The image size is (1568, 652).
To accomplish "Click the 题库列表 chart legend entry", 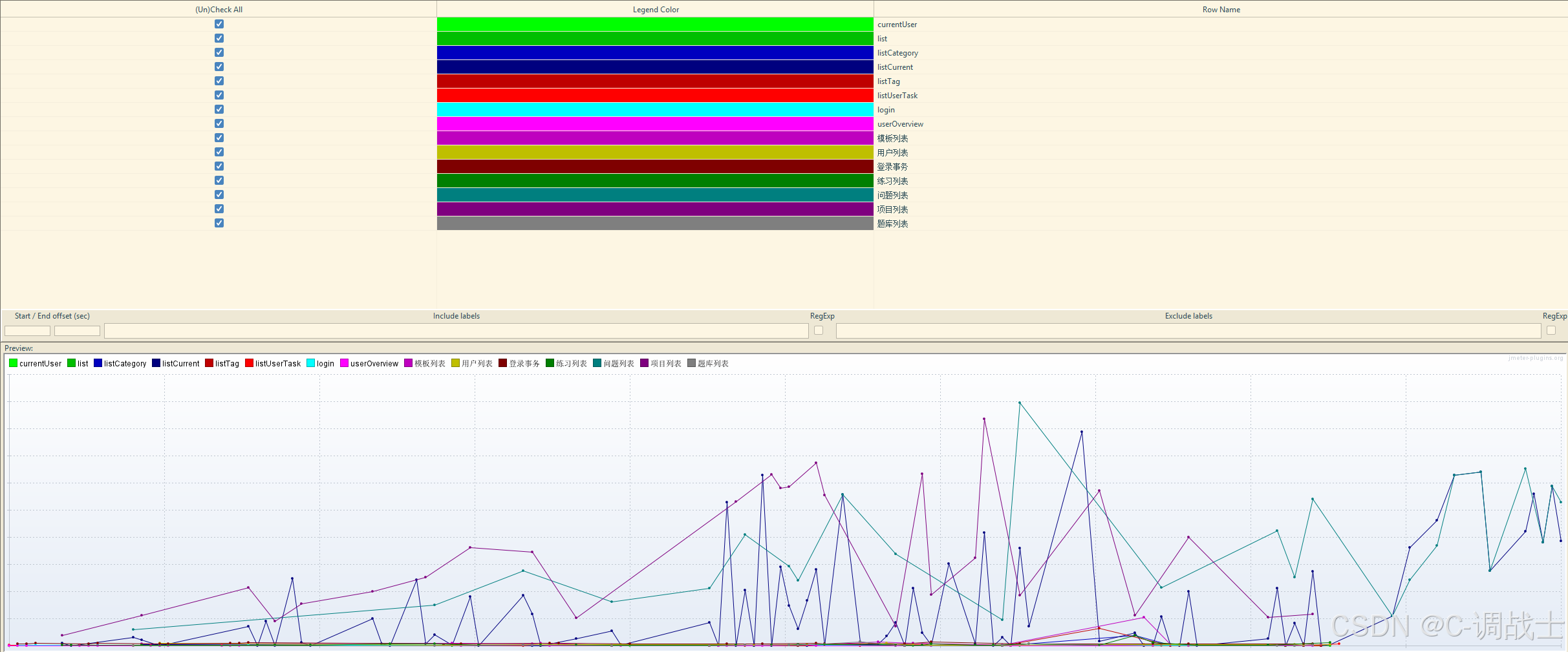I will coord(708,363).
